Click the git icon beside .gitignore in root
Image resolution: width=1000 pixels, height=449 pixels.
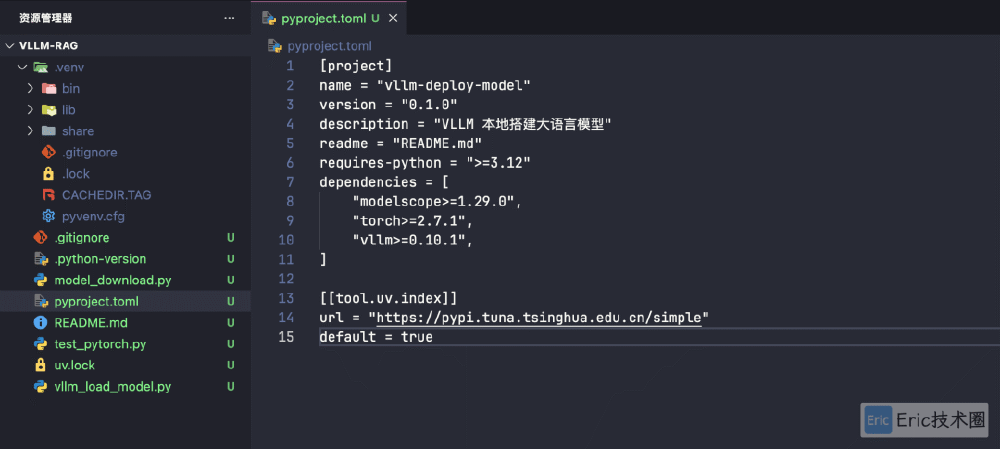pyautogui.click(x=41, y=238)
